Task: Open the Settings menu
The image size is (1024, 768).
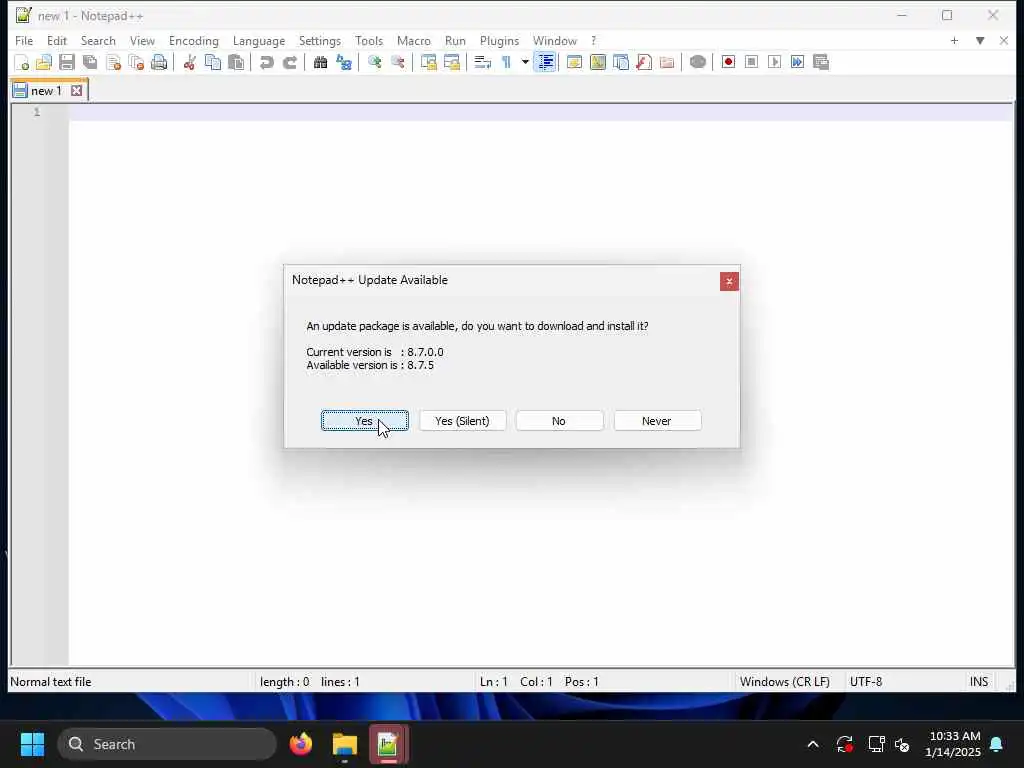Action: (319, 40)
